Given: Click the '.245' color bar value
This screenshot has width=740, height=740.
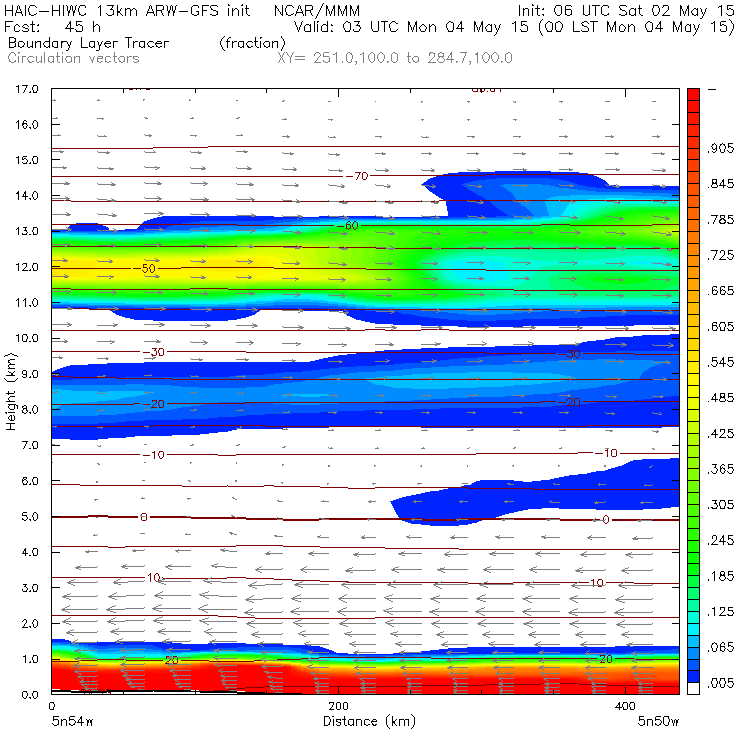Looking at the screenshot, I should click(x=720, y=540).
